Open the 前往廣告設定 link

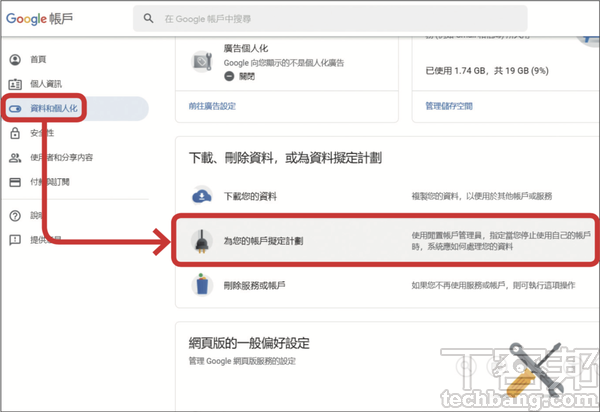212,106
